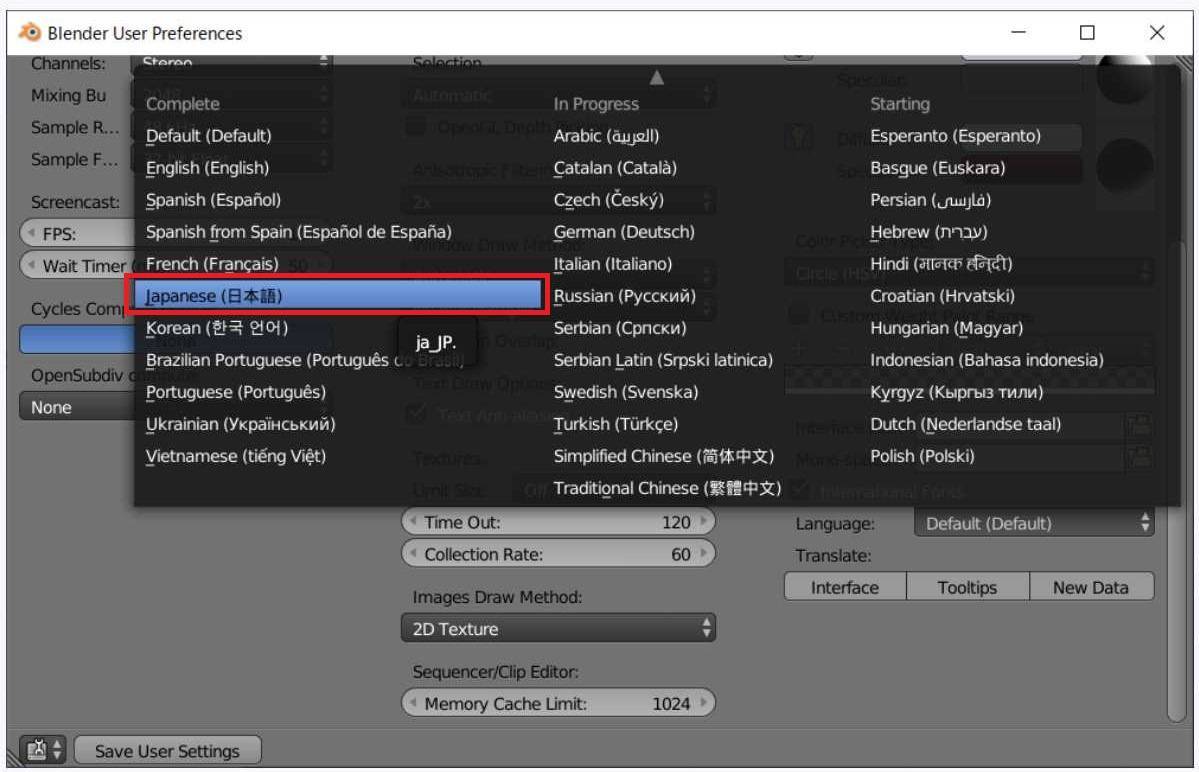Choose Swedish (Svenska) language

coord(625,392)
